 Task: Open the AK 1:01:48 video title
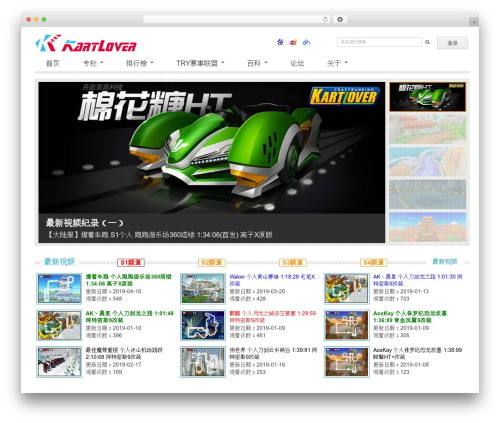(130, 317)
